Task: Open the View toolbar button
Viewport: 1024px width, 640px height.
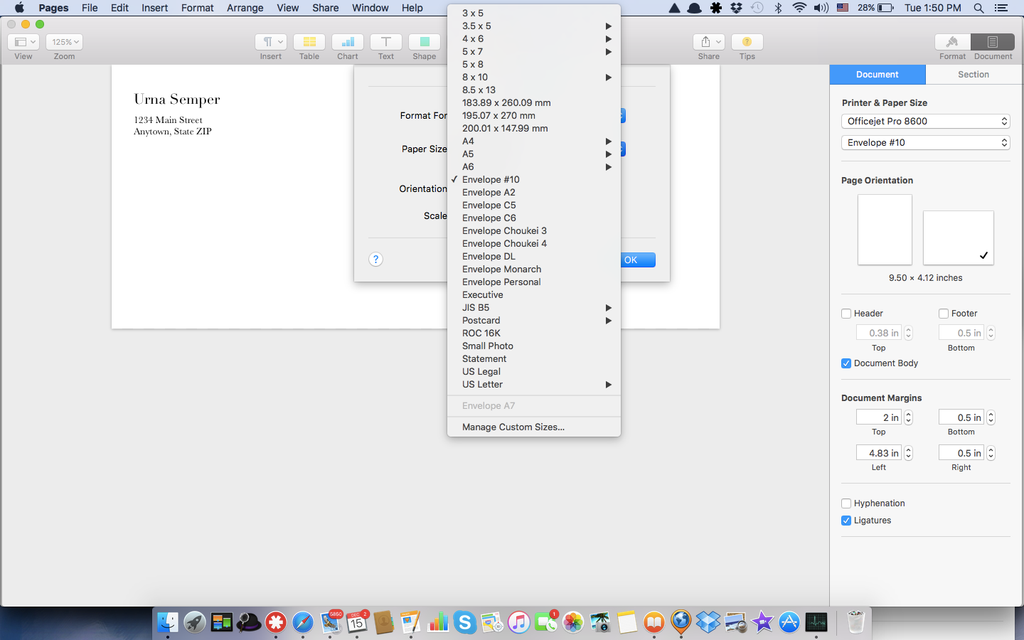Action: 24,42
